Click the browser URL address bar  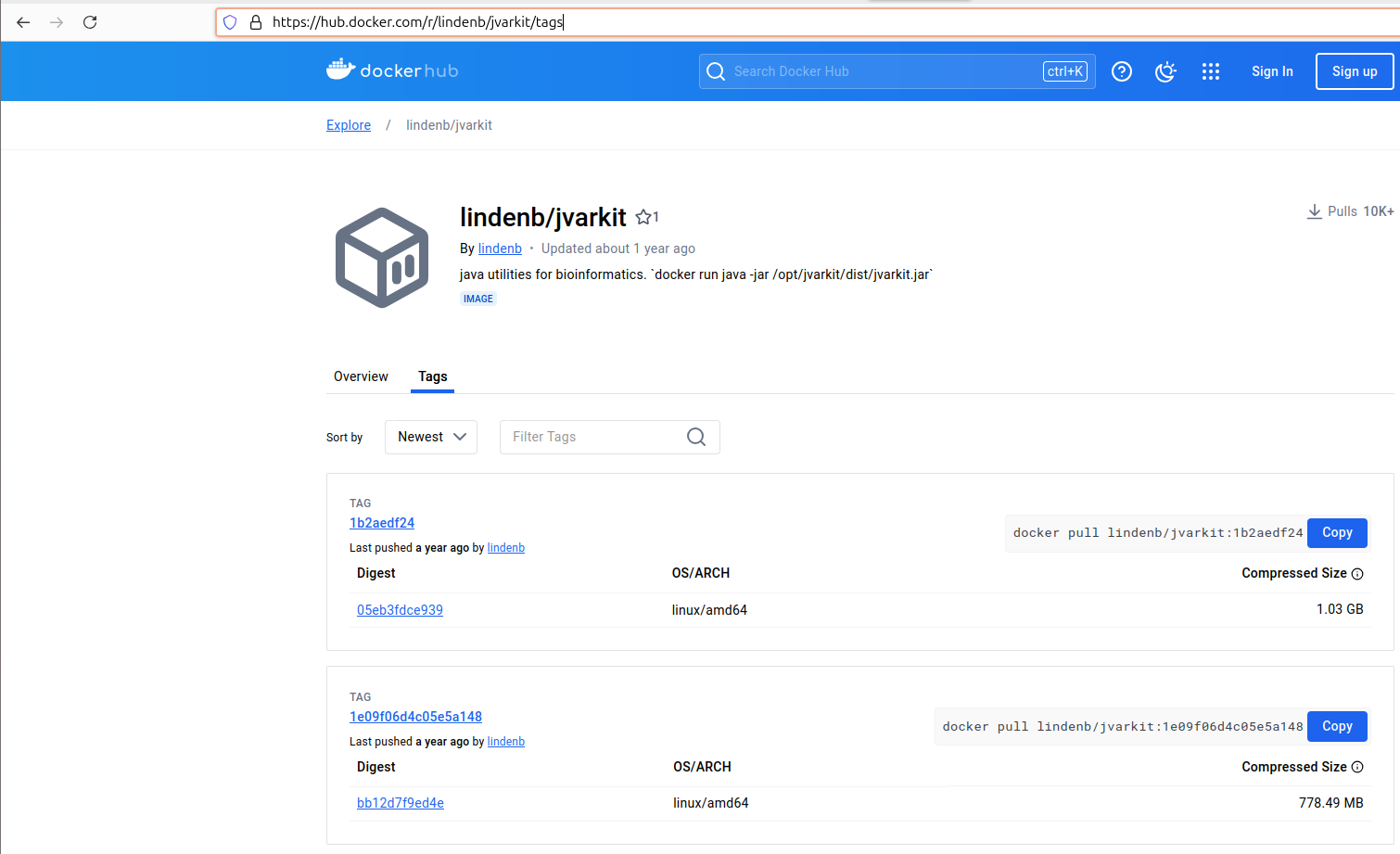pyautogui.click(x=807, y=22)
